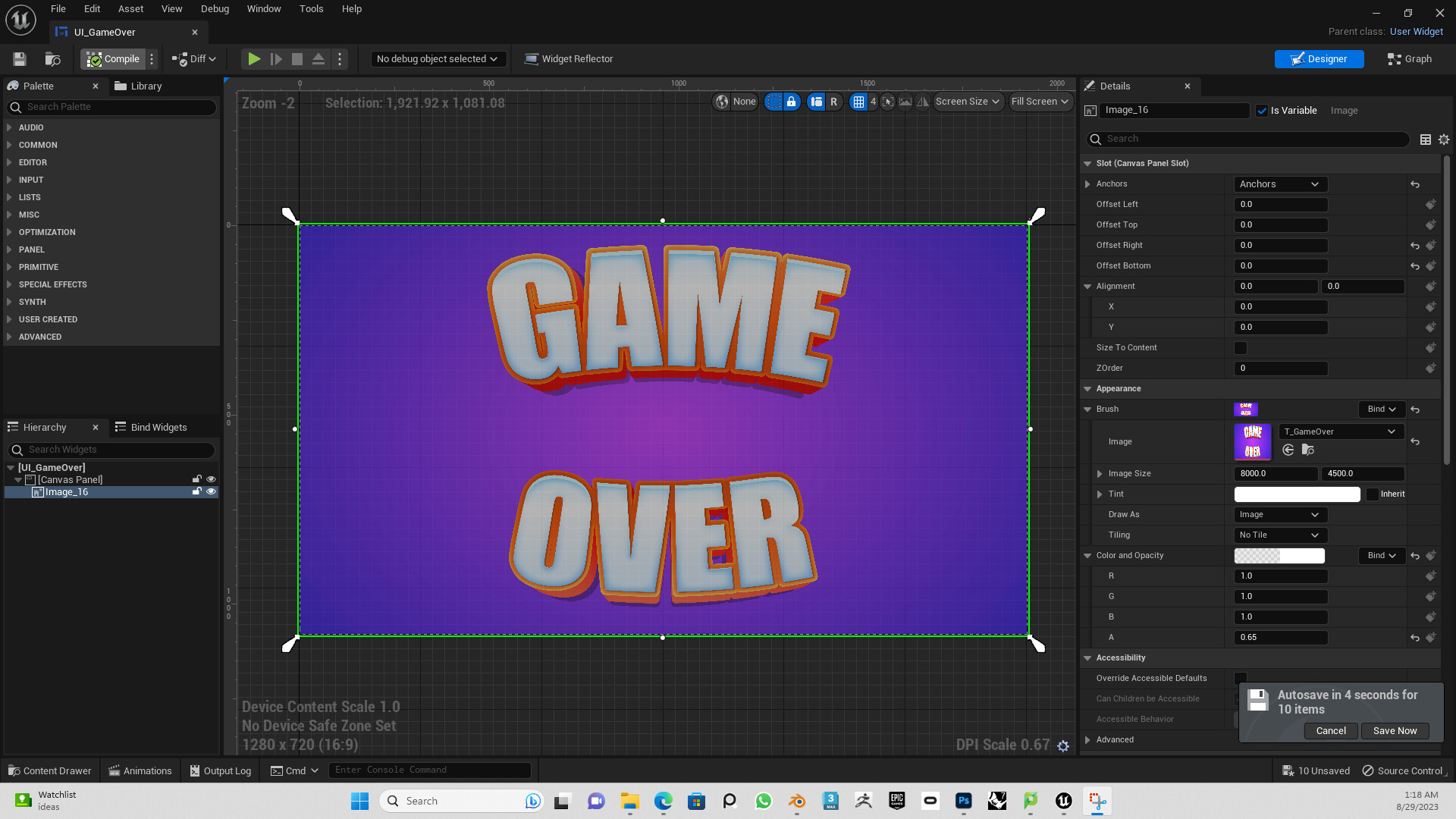Open the Anchors dropdown
Screen dimensions: 1456x819
[1279, 184]
